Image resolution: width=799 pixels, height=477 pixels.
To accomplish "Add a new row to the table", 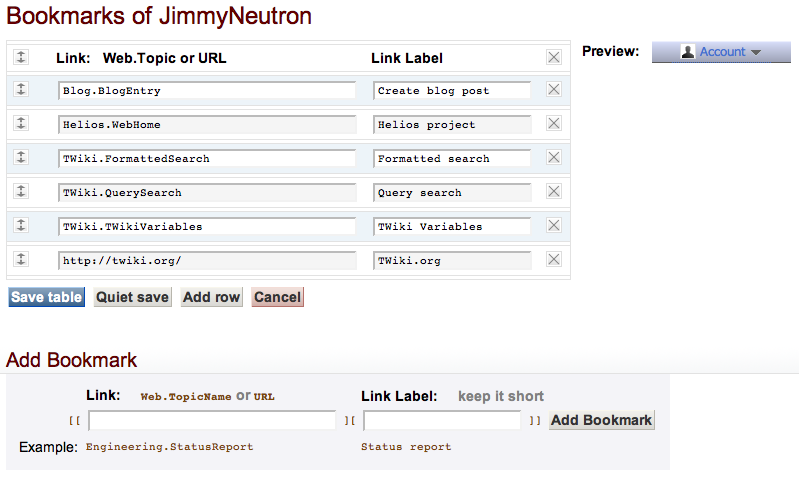I will tap(211, 297).
